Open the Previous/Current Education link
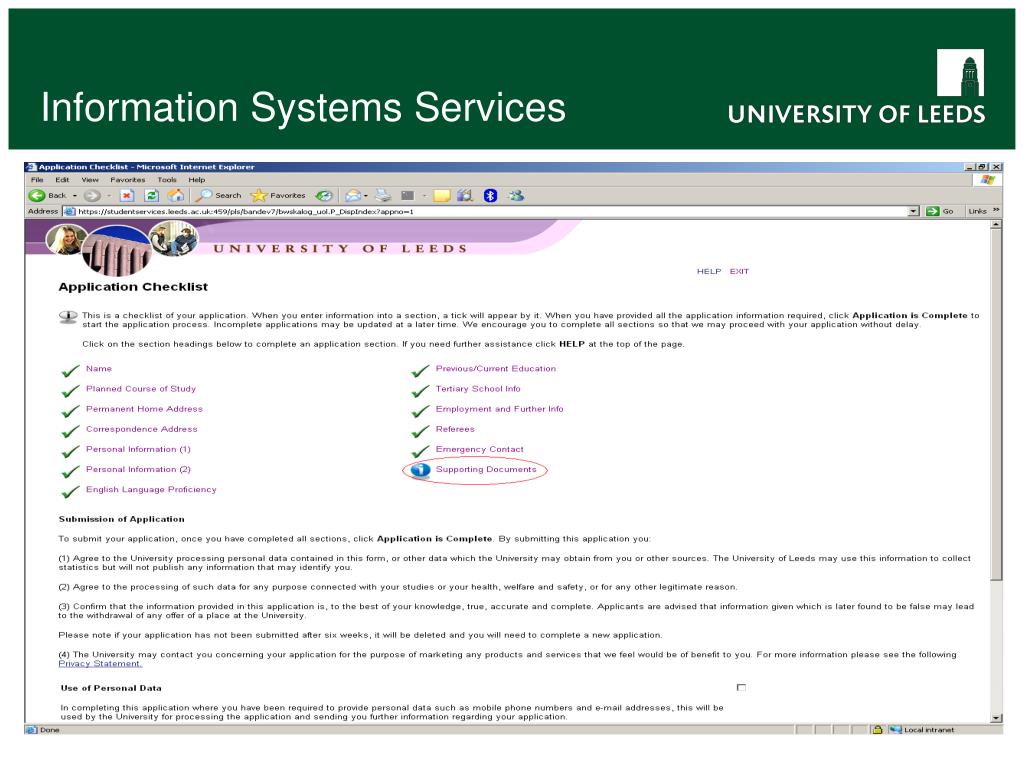1024x768 pixels. 496,368
